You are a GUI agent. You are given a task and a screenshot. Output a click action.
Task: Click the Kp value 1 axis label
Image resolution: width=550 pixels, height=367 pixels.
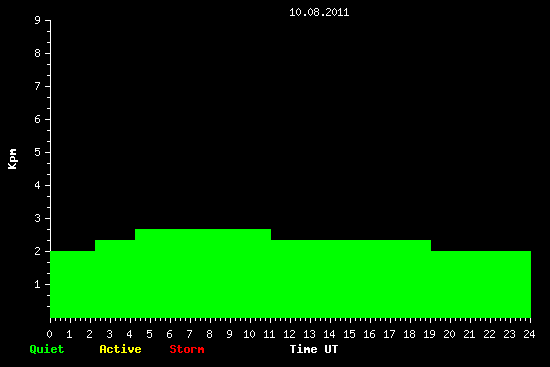point(38,284)
